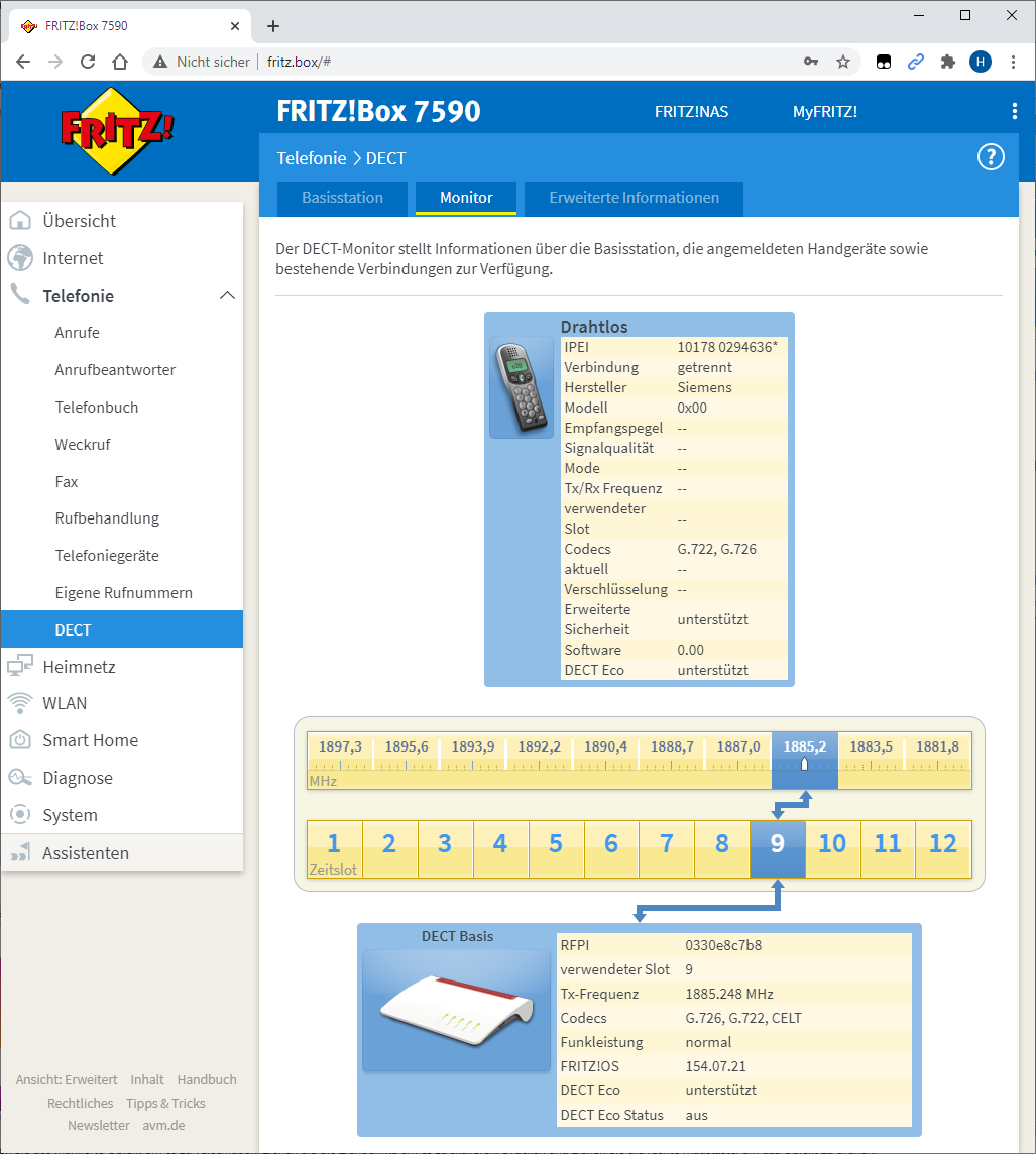Collapse the Telefonie menu chevron
The height and width of the screenshot is (1154, 1036).
[227, 295]
